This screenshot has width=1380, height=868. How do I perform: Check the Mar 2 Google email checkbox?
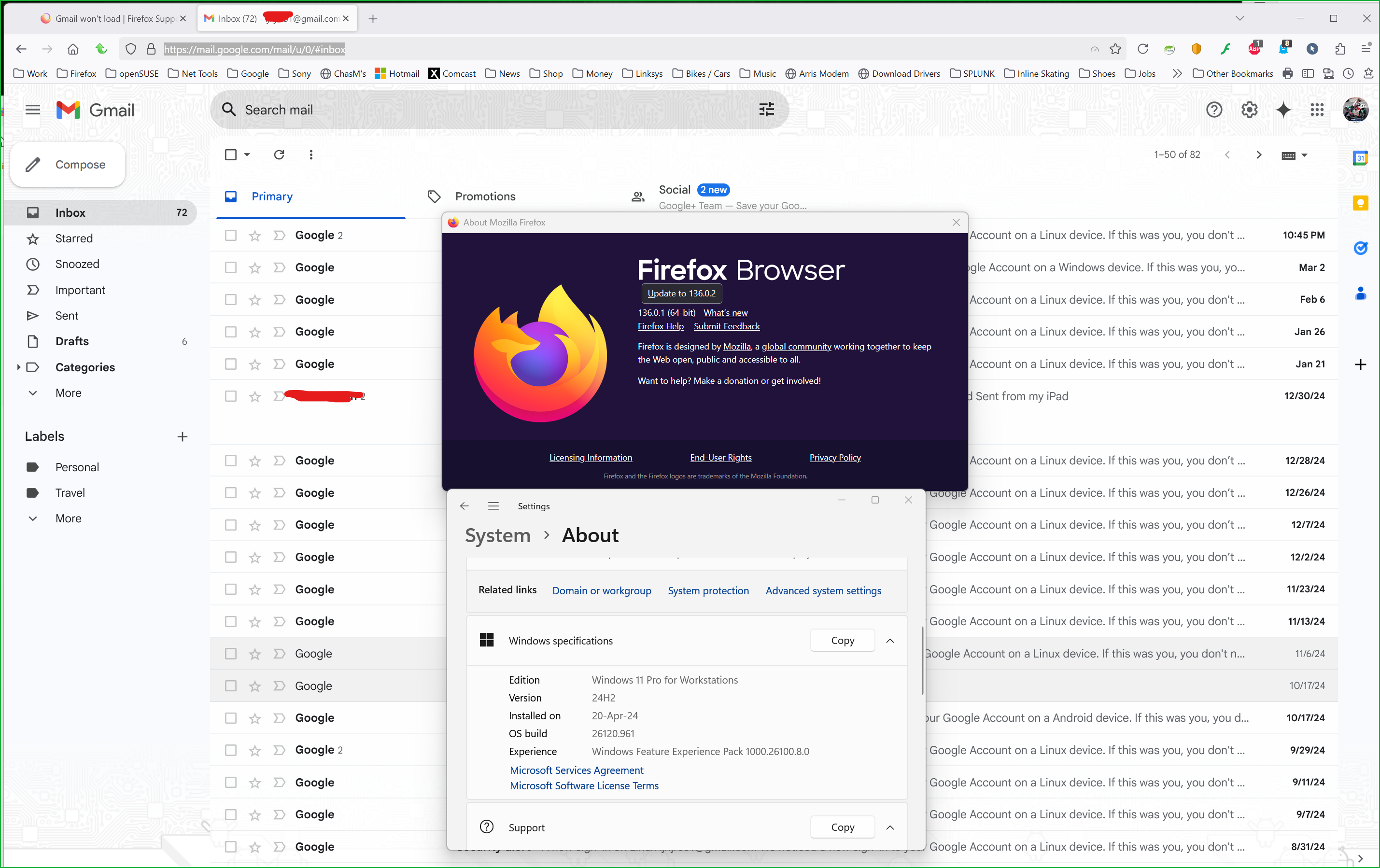pos(230,267)
